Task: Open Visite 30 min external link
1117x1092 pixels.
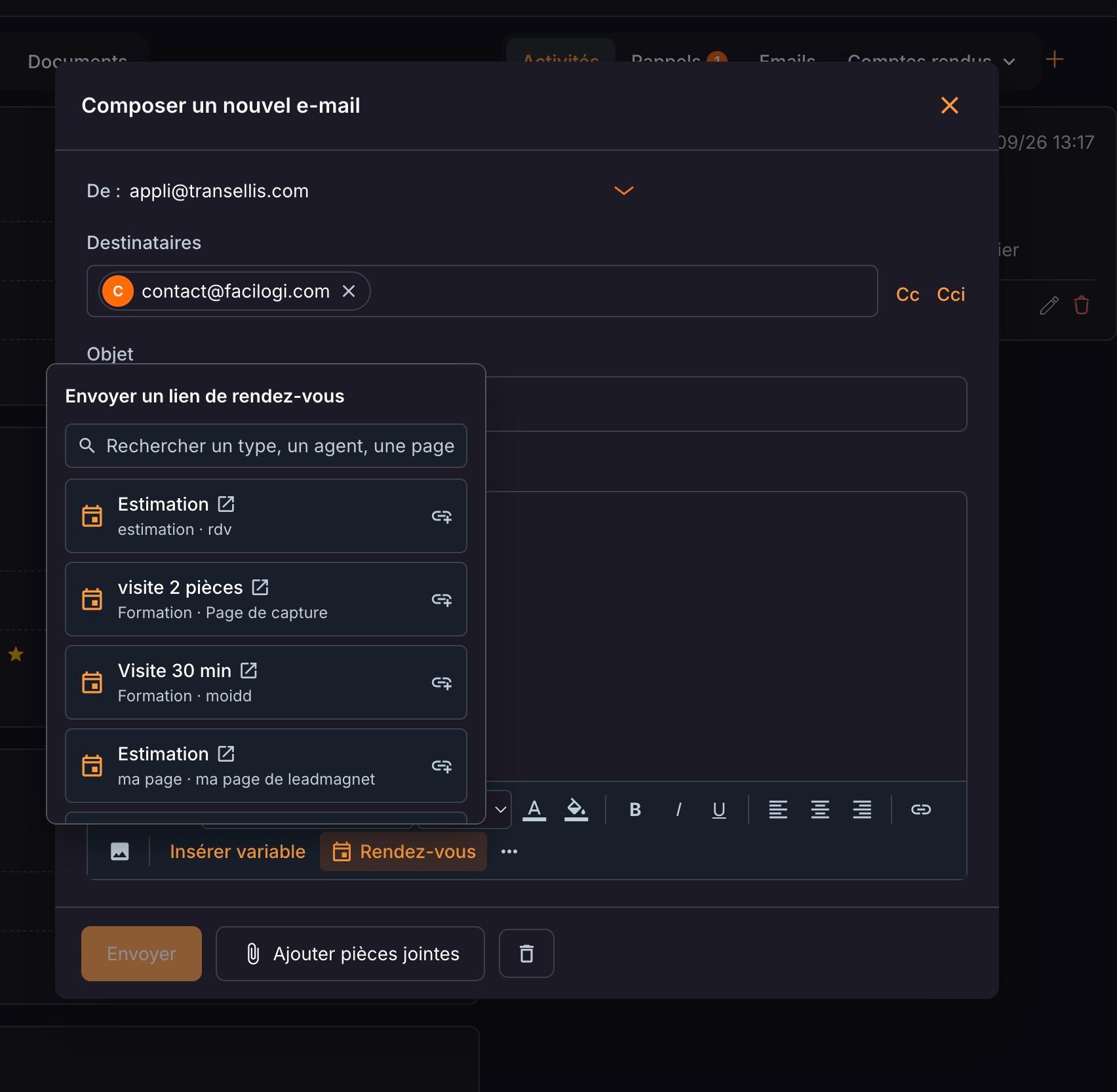Action: click(x=248, y=671)
